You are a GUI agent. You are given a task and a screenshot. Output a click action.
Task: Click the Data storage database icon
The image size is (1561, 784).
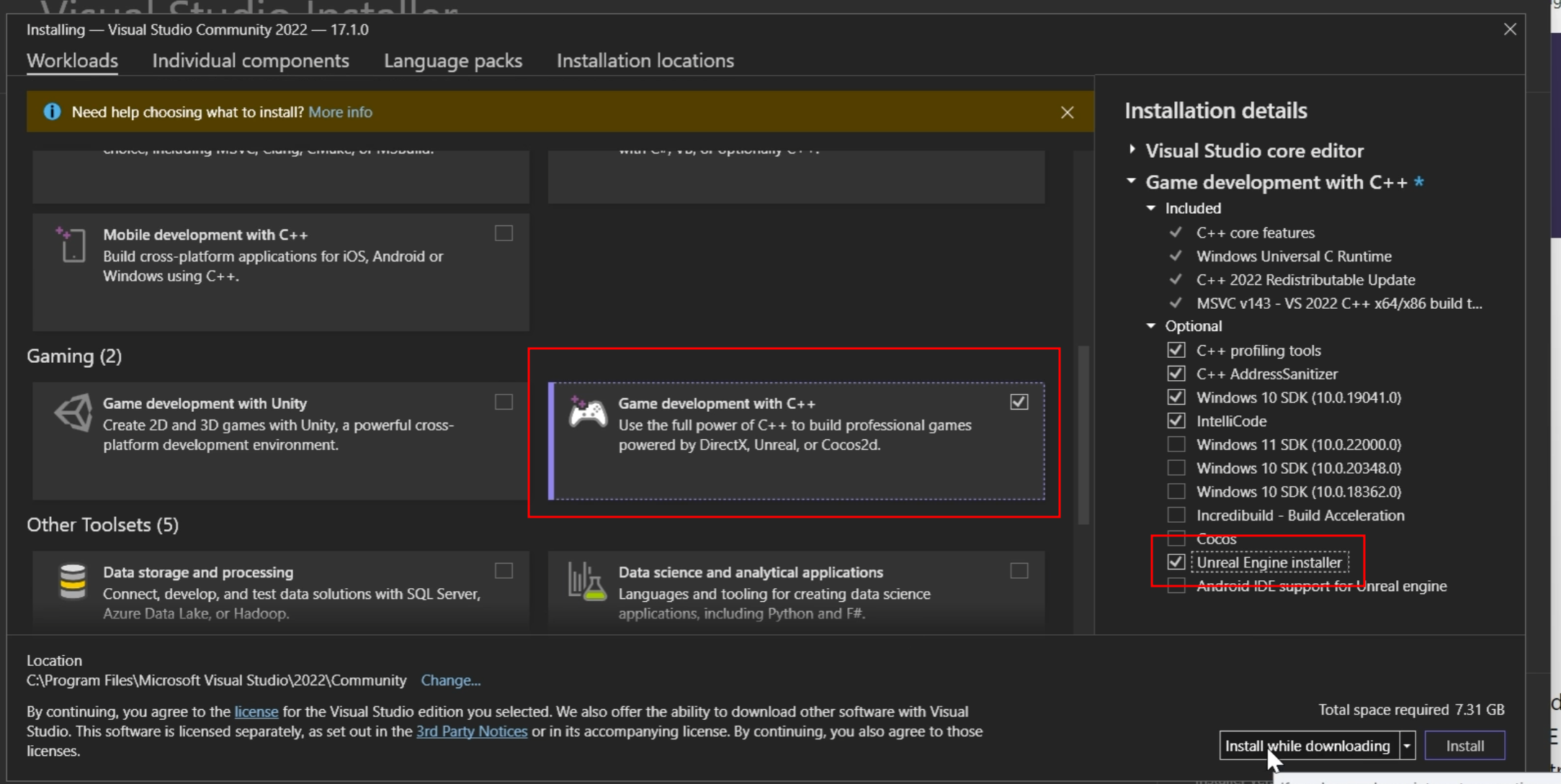pos(73,581)
